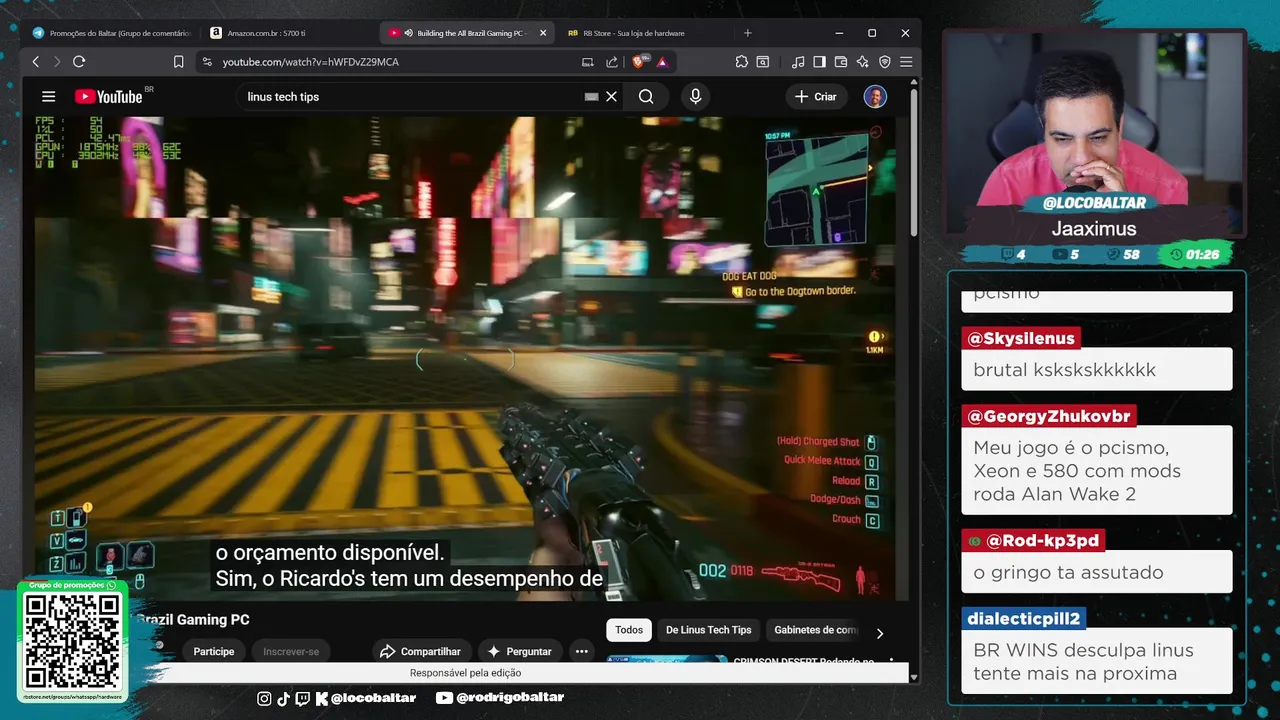Open the on-screen keyboard icon in search box
This screenshot has width=1280, height=720.
click(x=591, y=97)
